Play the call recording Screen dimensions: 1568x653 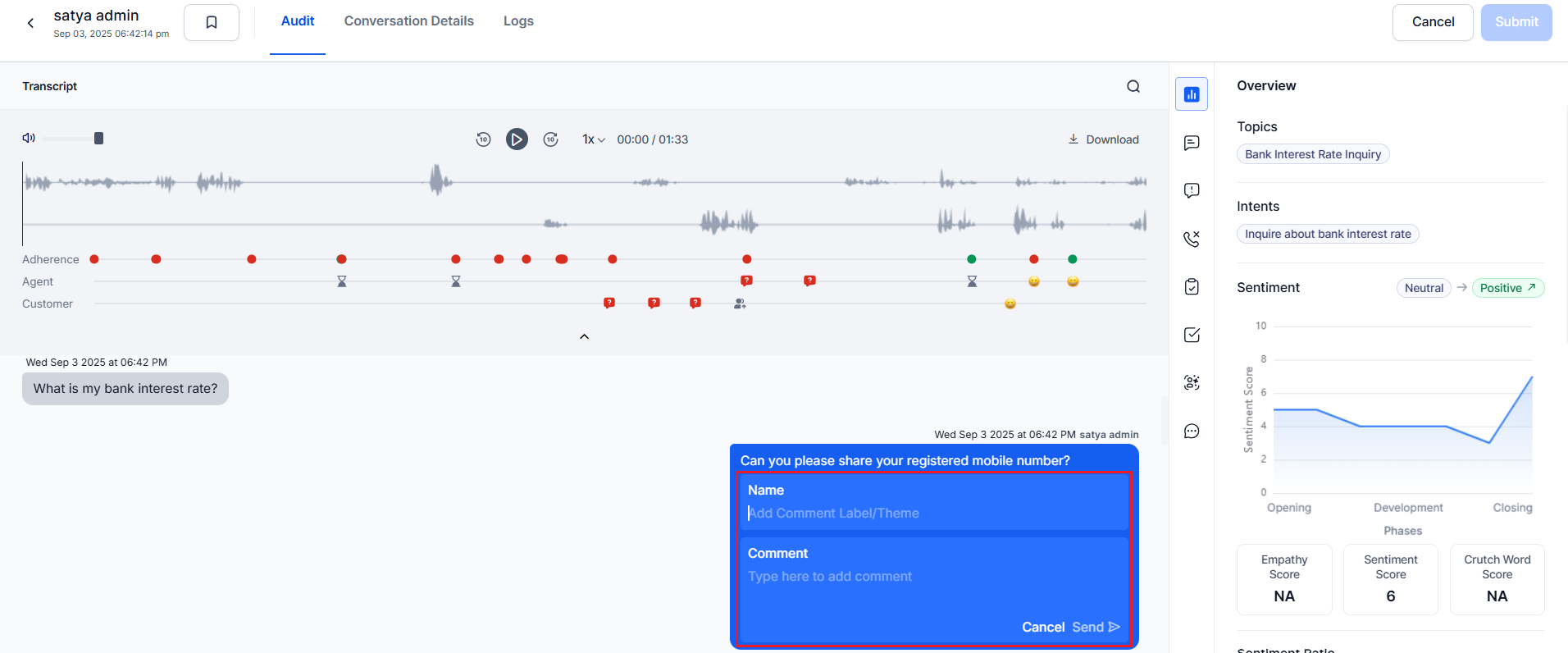click(x=517, y=139)
